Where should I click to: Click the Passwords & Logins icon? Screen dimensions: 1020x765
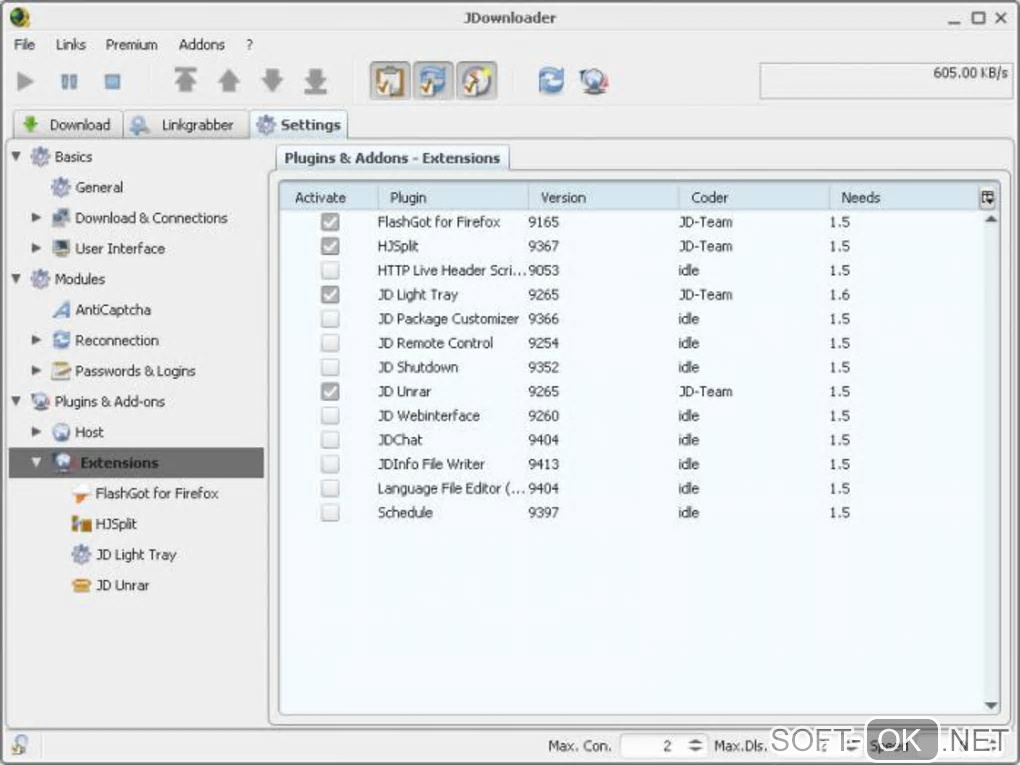(x=61, y=371)
